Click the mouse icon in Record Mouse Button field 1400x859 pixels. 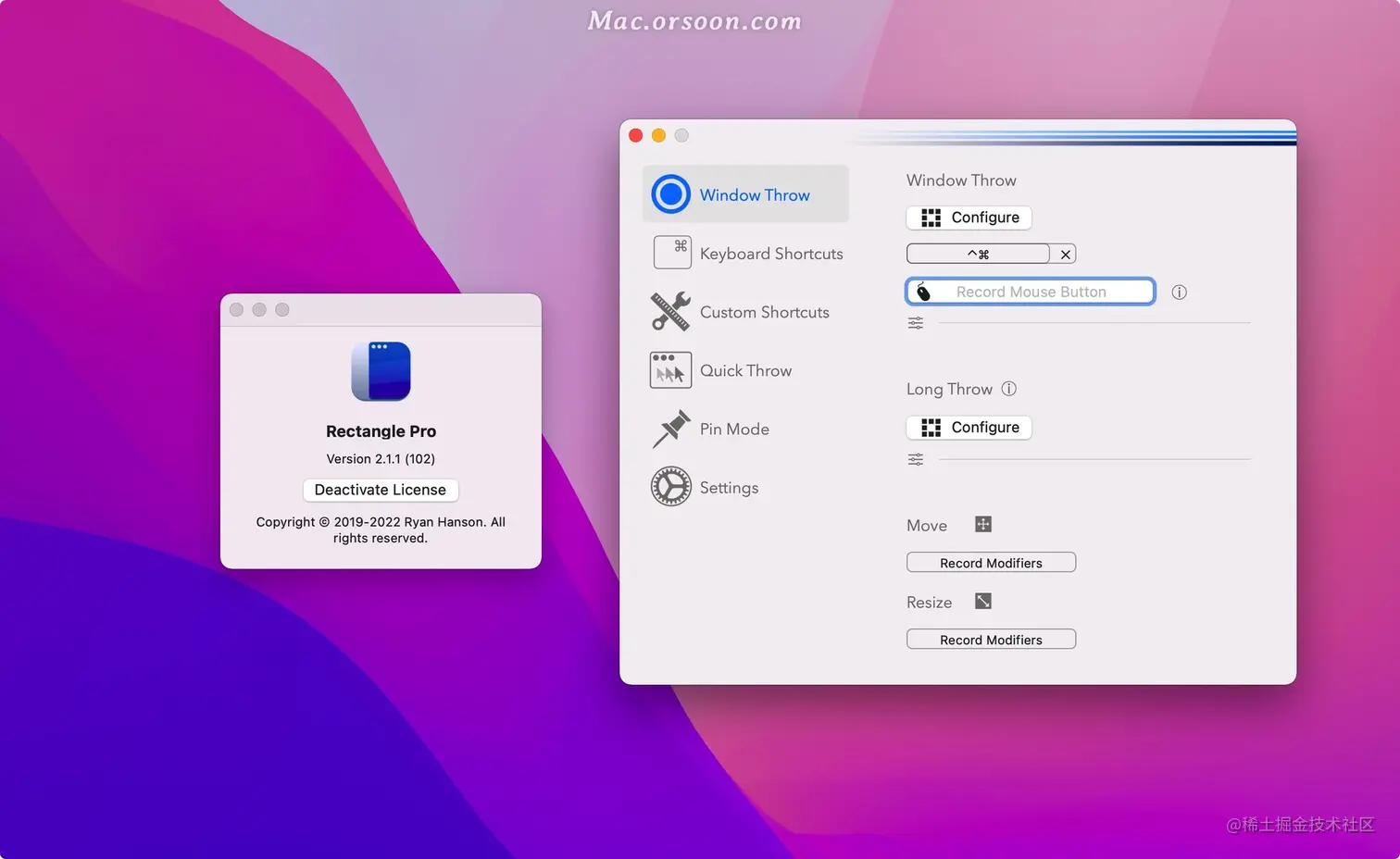point(923,292)
